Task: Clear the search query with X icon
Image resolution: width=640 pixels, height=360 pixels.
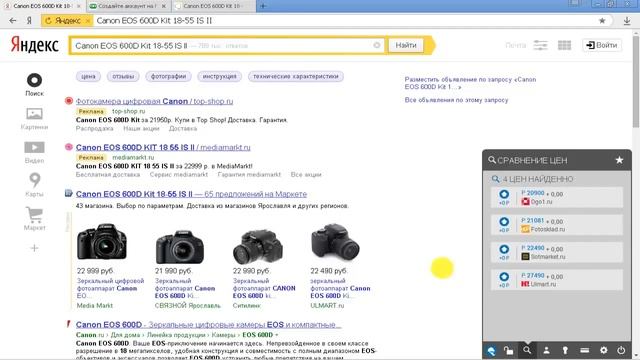Action: pyautogui.click(x=377, y=45)
